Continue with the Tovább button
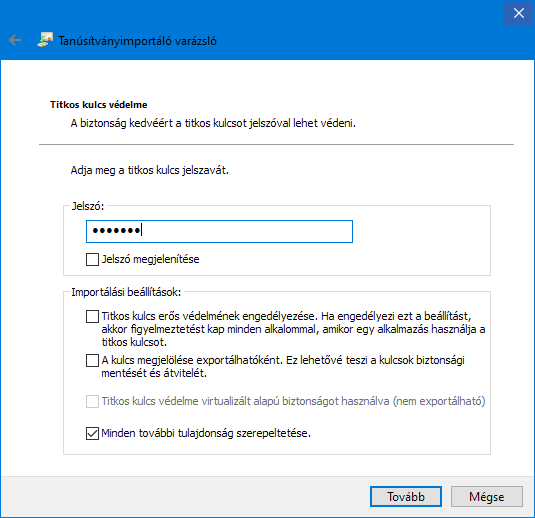The image size is (535, 518). pos(406,497)
